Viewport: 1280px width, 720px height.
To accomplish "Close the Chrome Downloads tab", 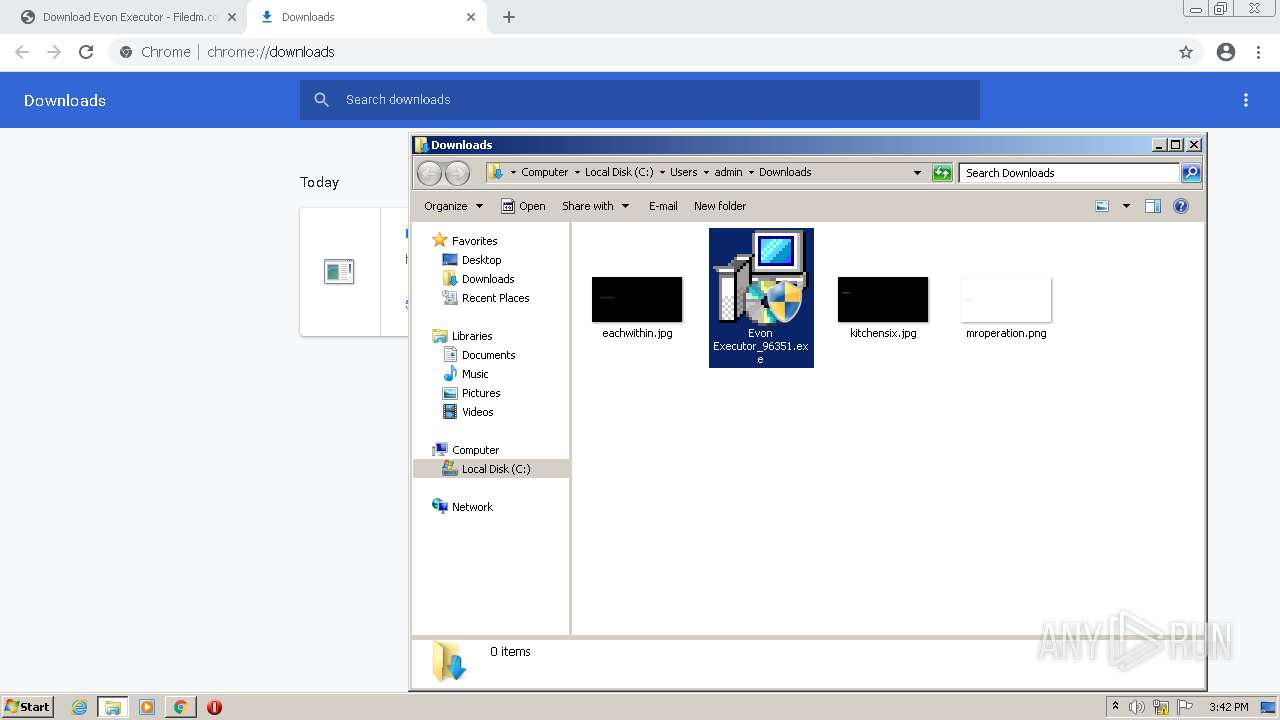I will (x=471, y=17).
